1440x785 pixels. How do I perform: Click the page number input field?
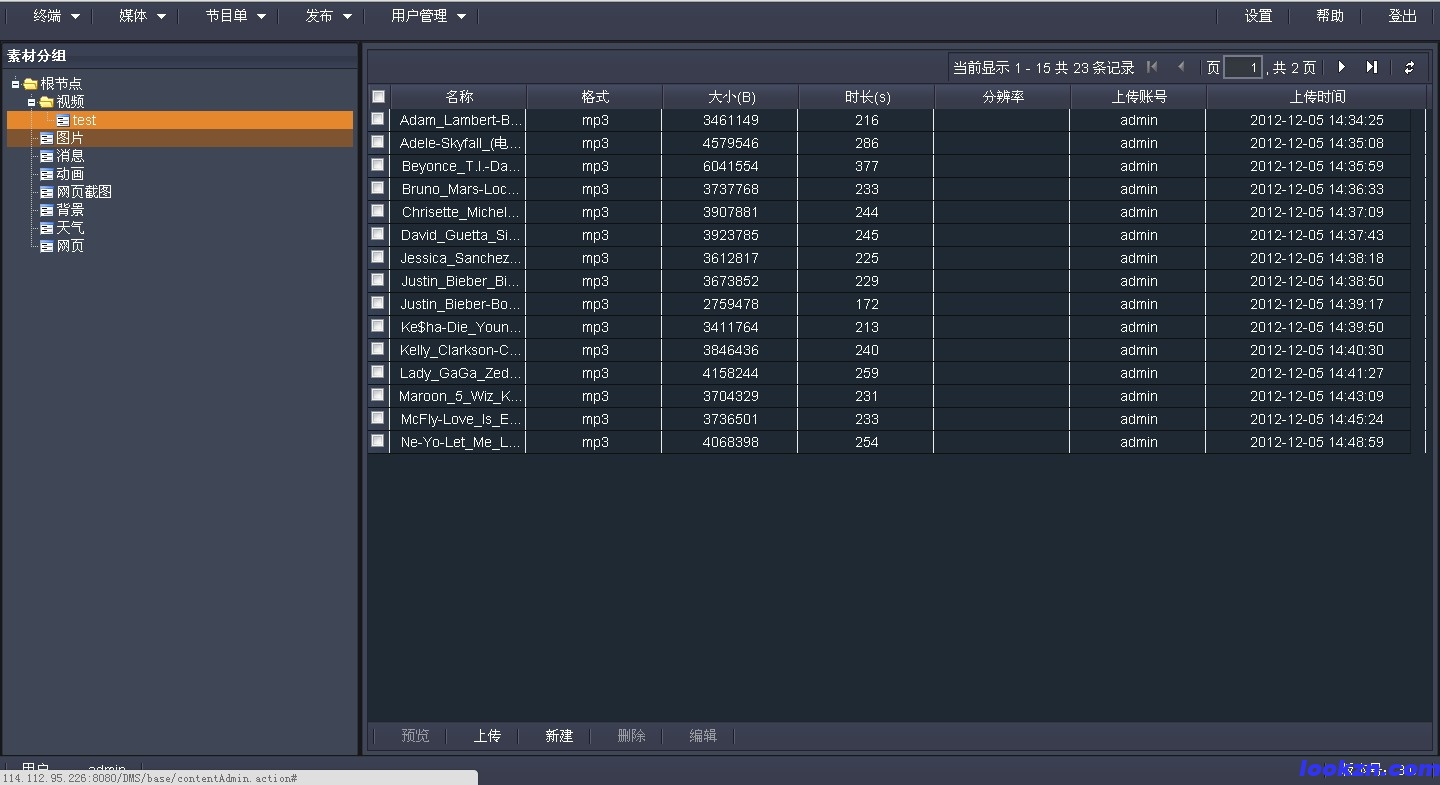pos(1242,68)
